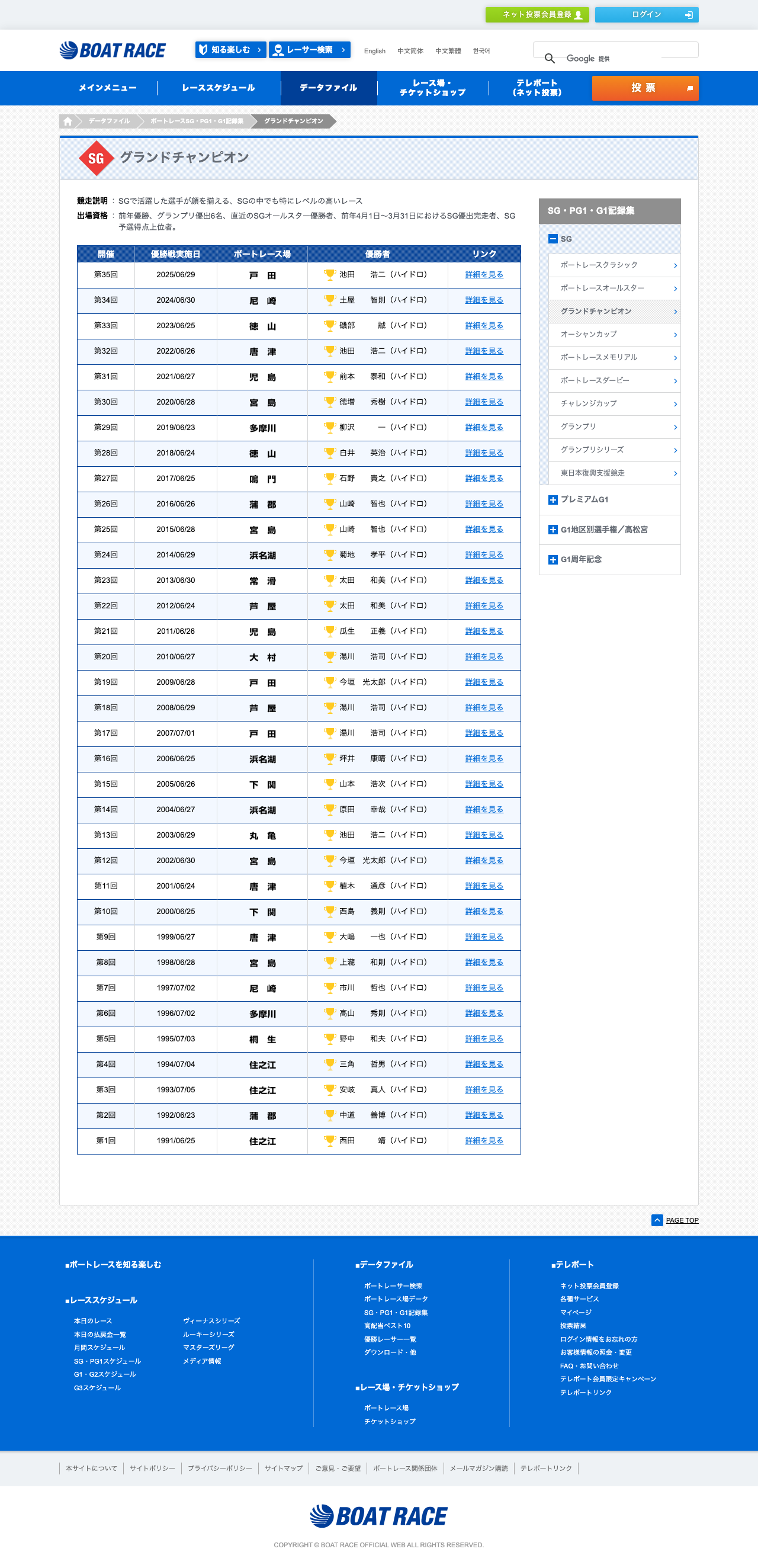Image resolution: width=758 pixels, height=1568 pixels.
Task: Open 詳細を見る for 第35回
Action: [484, 274]
